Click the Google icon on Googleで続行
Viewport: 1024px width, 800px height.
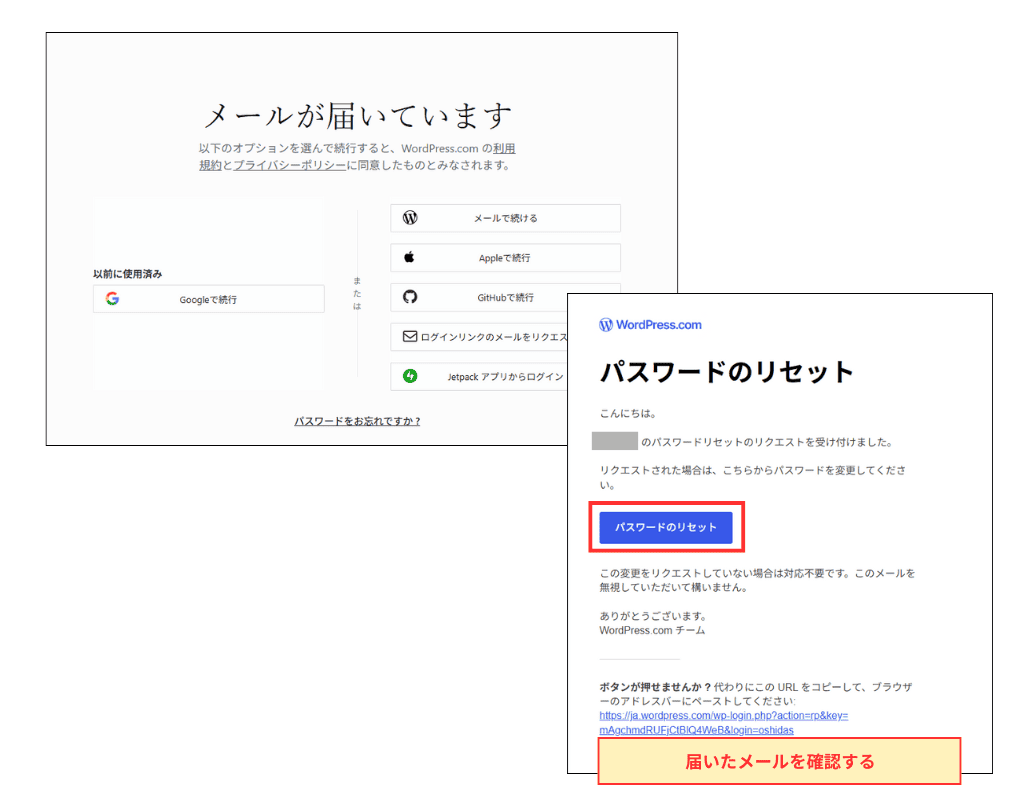pyautogui.click(x=113, y=299)
